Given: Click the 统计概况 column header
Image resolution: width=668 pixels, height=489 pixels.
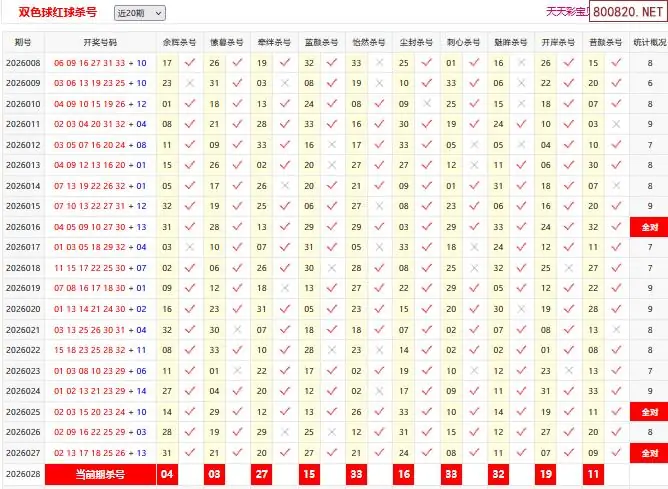Looking at the screenshot, I should 649,42.
